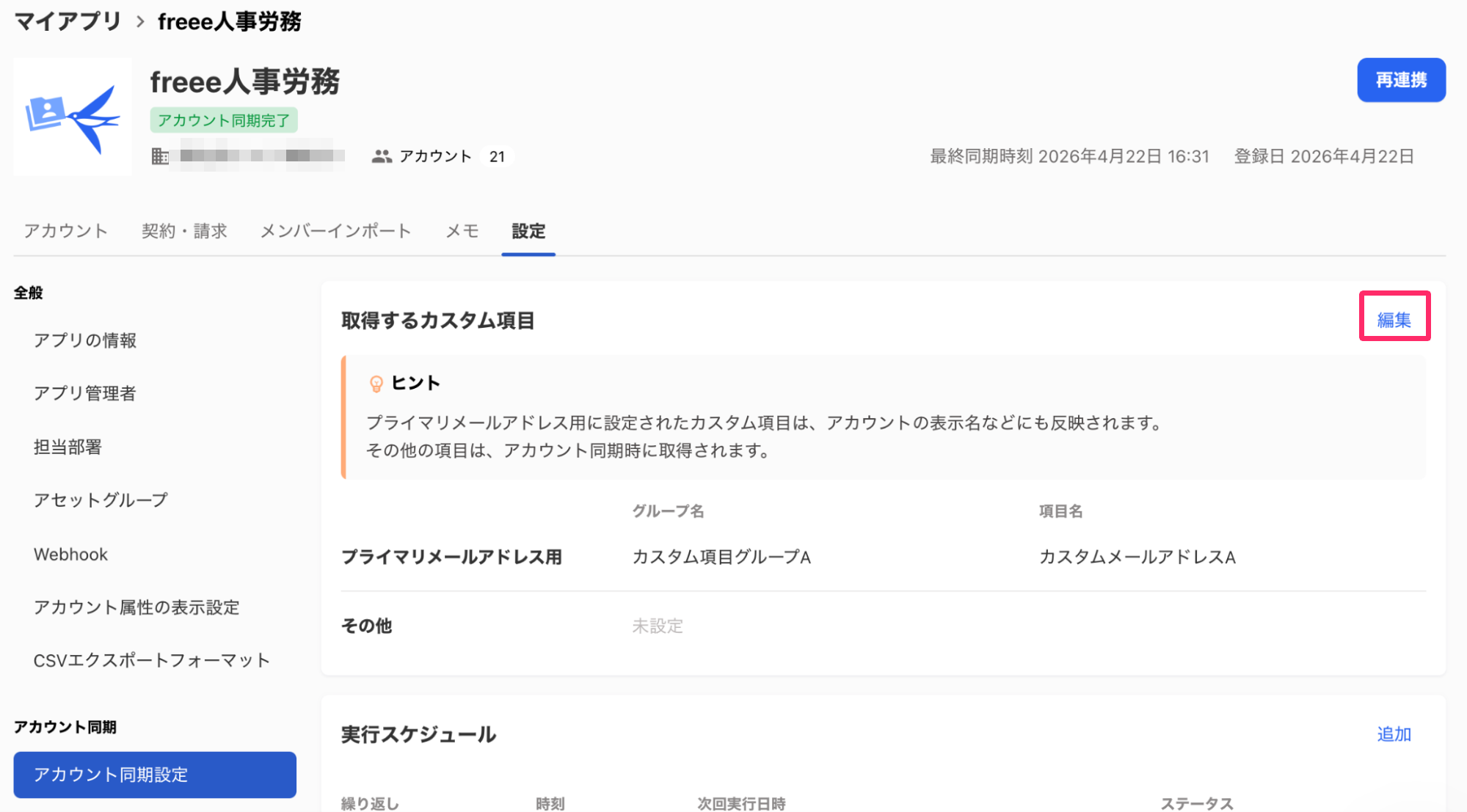Click the 最終同期時刻 timestamp text
This screenshot has width=1467, height=812.
coord(1069,156)
